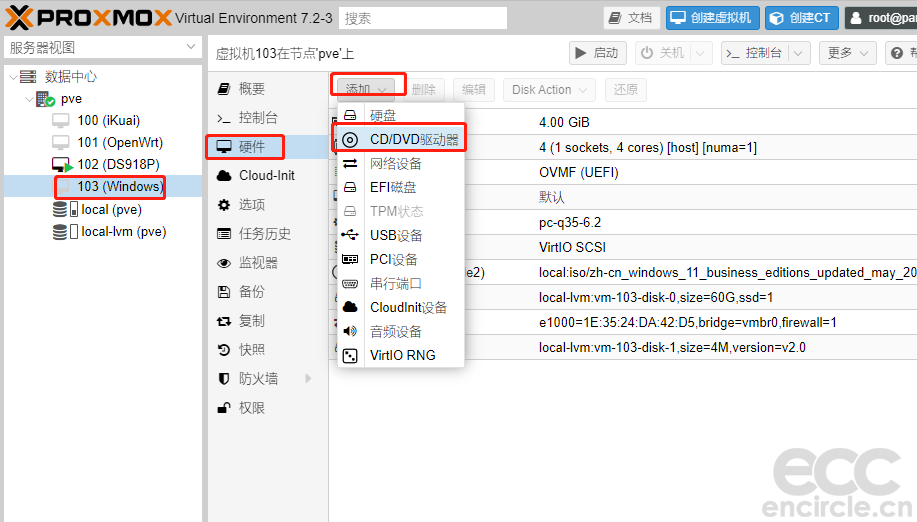Click the 创建虚拟机 button
The width and height of the screenshot is (917, 522).
click(x=712, y=18)
